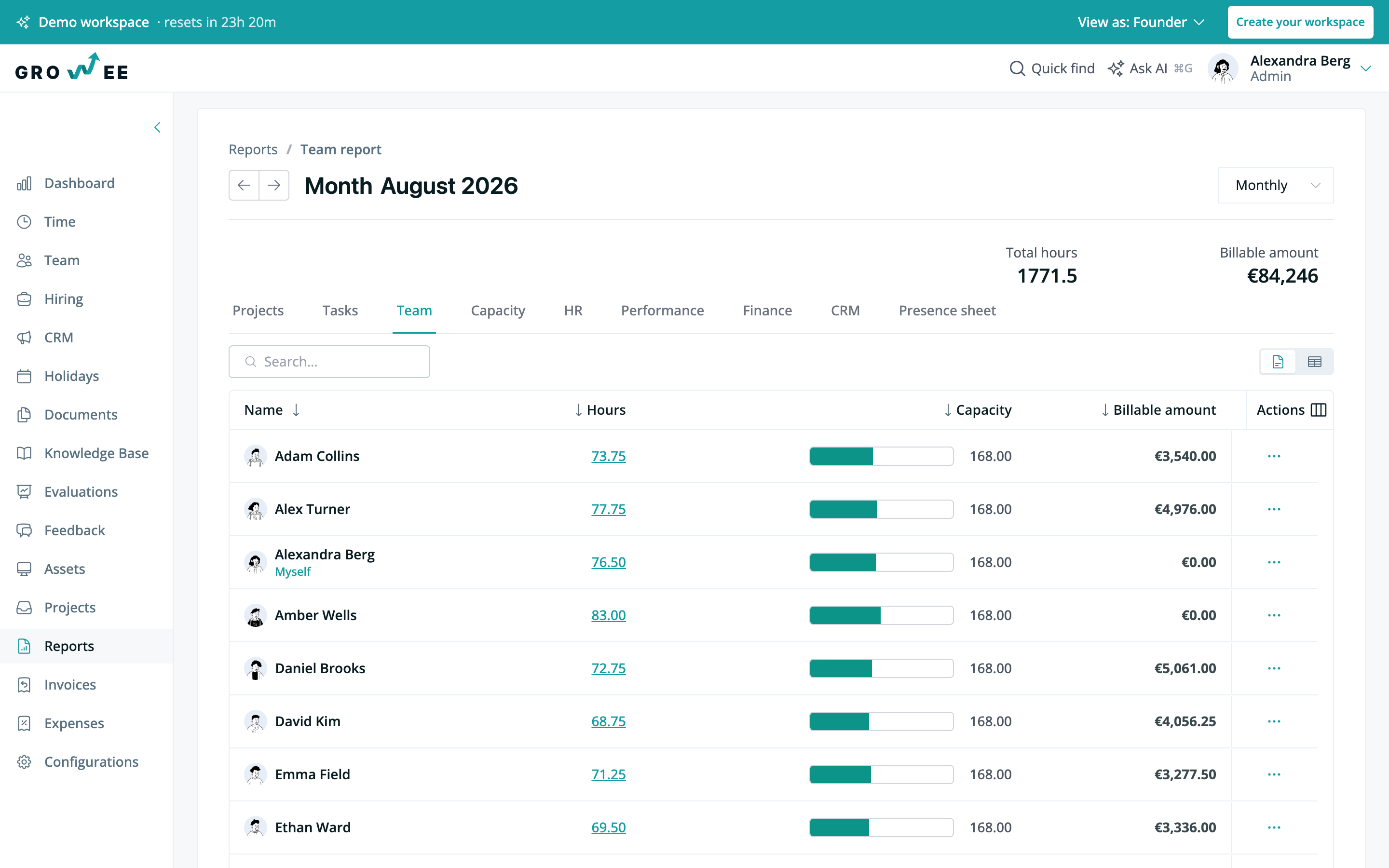The width and height of the screenshot is (1389, 868).
Task: Open the Team people icon
Action: (24, 260)
